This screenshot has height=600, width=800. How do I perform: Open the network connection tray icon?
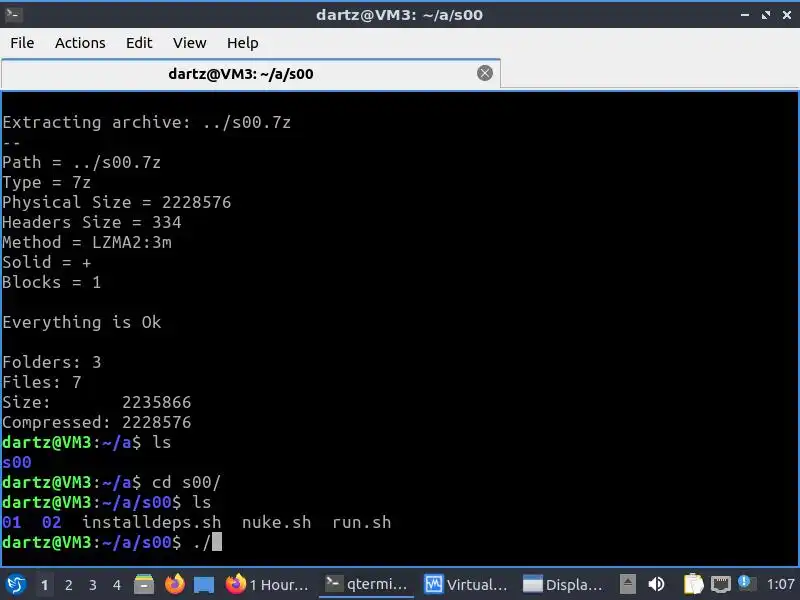point(720,584)
